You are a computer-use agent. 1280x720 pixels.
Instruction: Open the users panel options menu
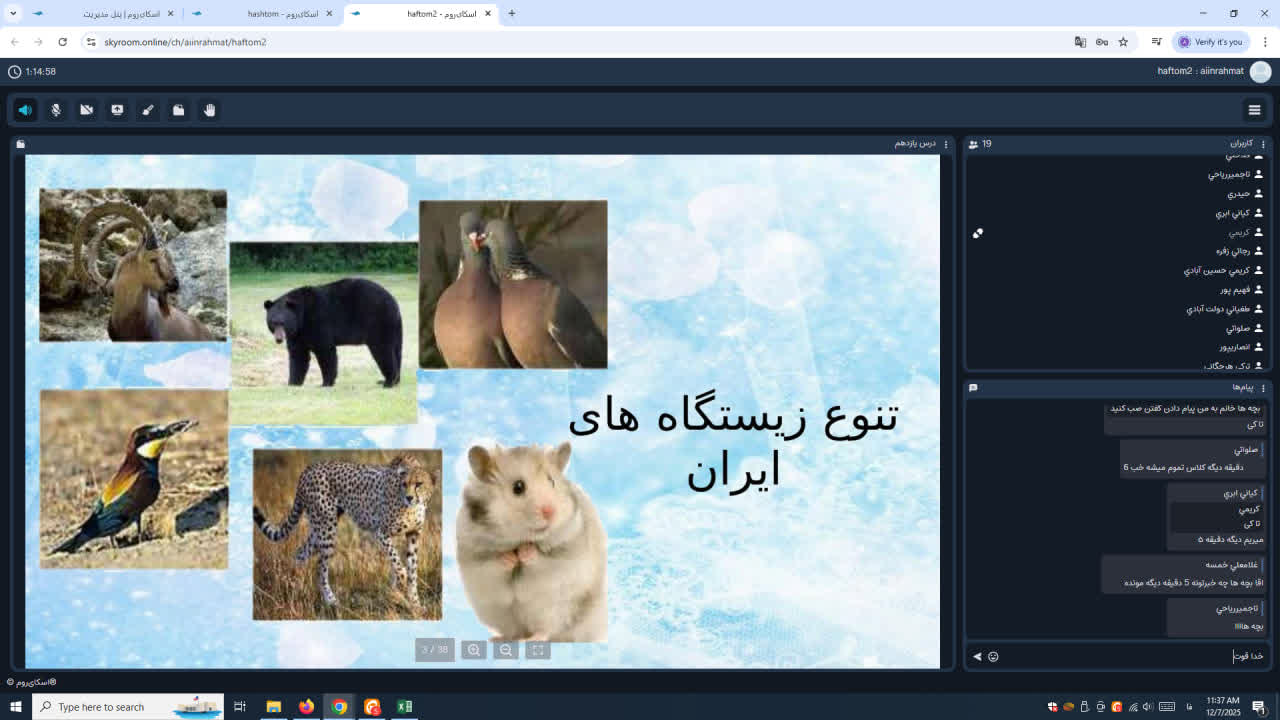point(1263,144)
